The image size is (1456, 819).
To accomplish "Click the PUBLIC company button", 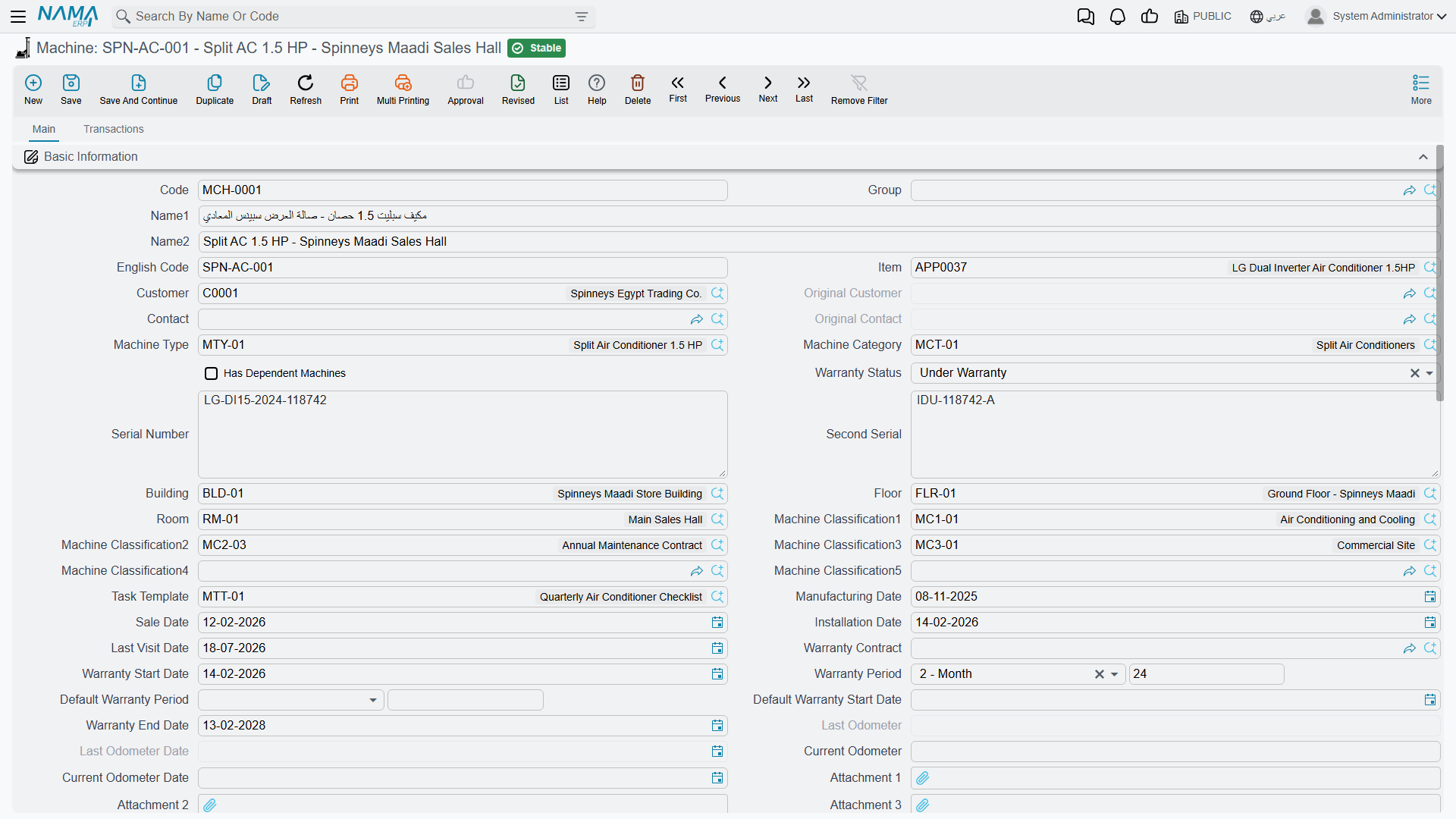I will [1203, 17].
